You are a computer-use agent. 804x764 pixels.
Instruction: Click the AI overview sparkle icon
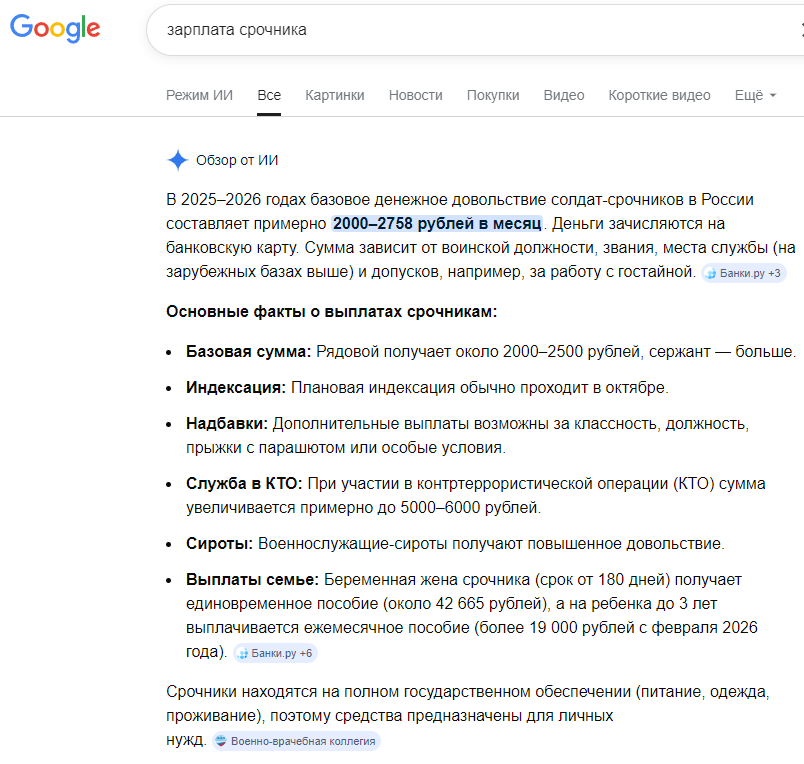[177, 160]
